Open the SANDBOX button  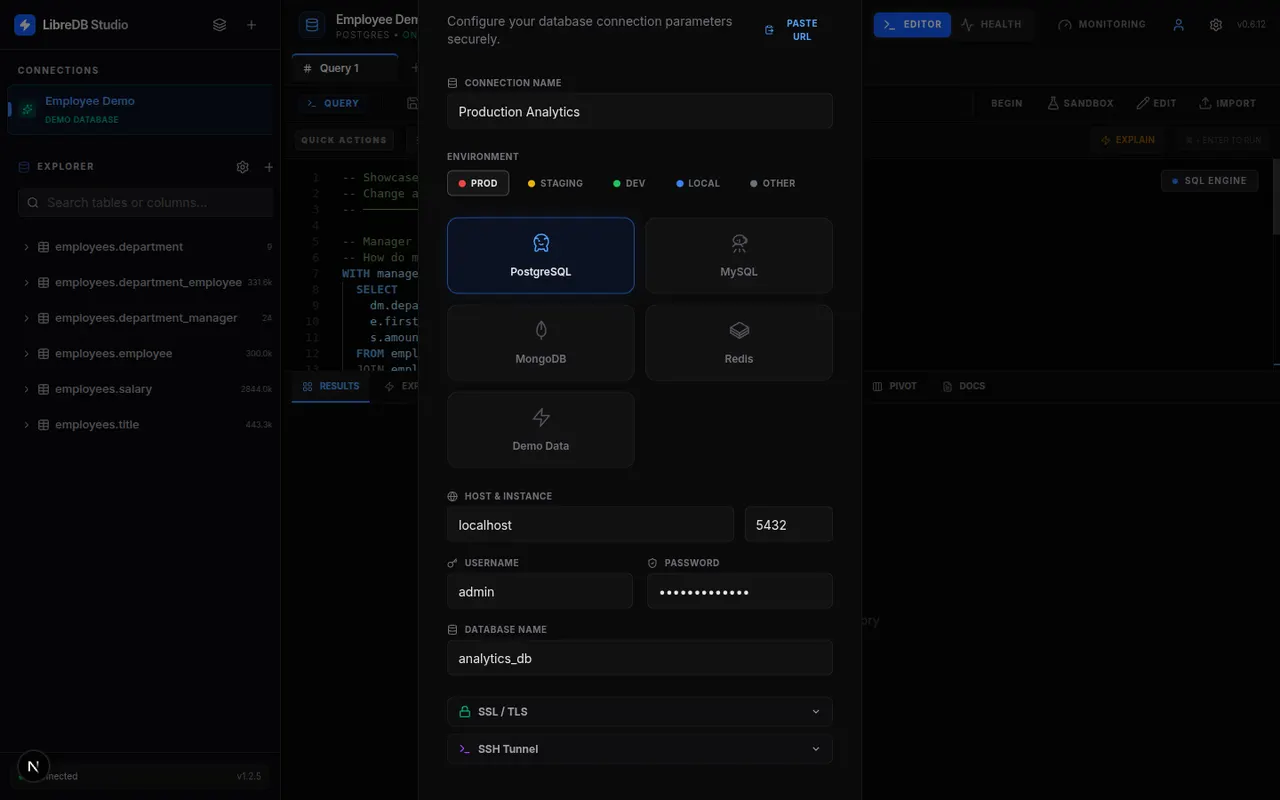[1081, 103]
